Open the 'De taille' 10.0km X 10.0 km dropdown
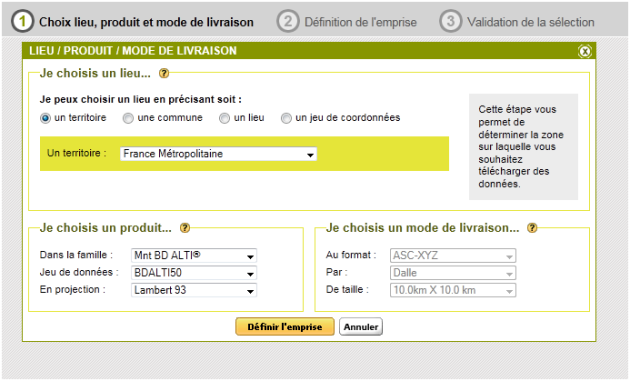This screenshot has width=630, height=381. [x=453, y=290]
